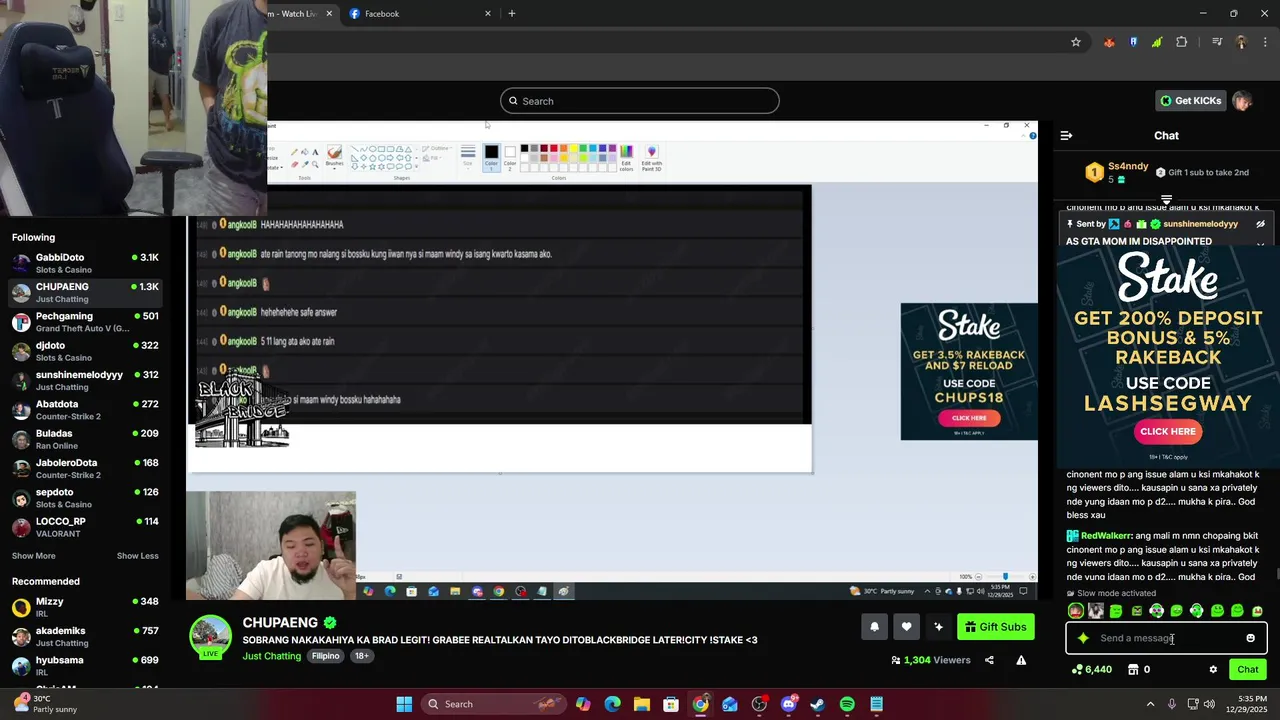Open a new browser tab
The width and height of the screenshot is (1280, 720).
coord(512,14)
